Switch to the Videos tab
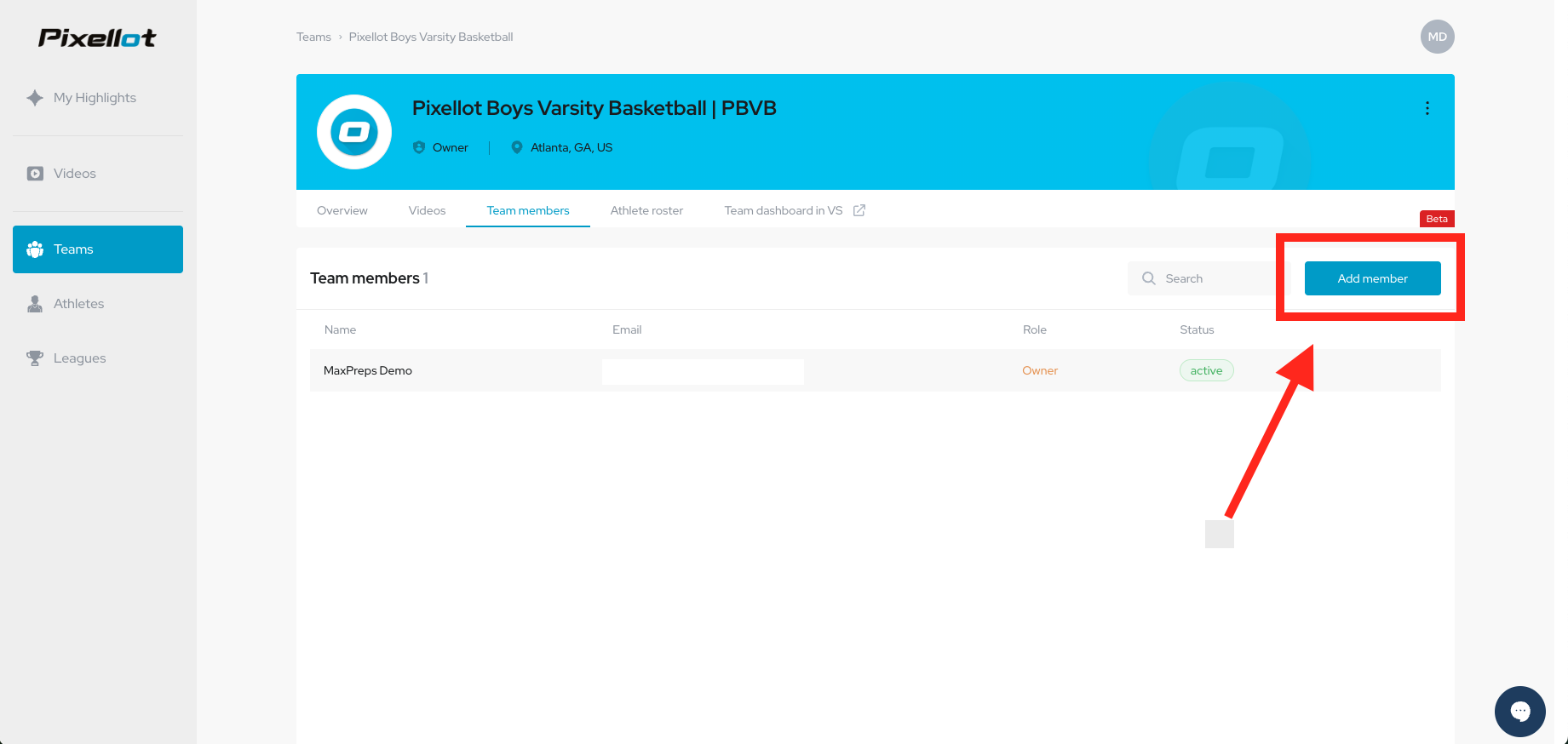 pos(427,210)
